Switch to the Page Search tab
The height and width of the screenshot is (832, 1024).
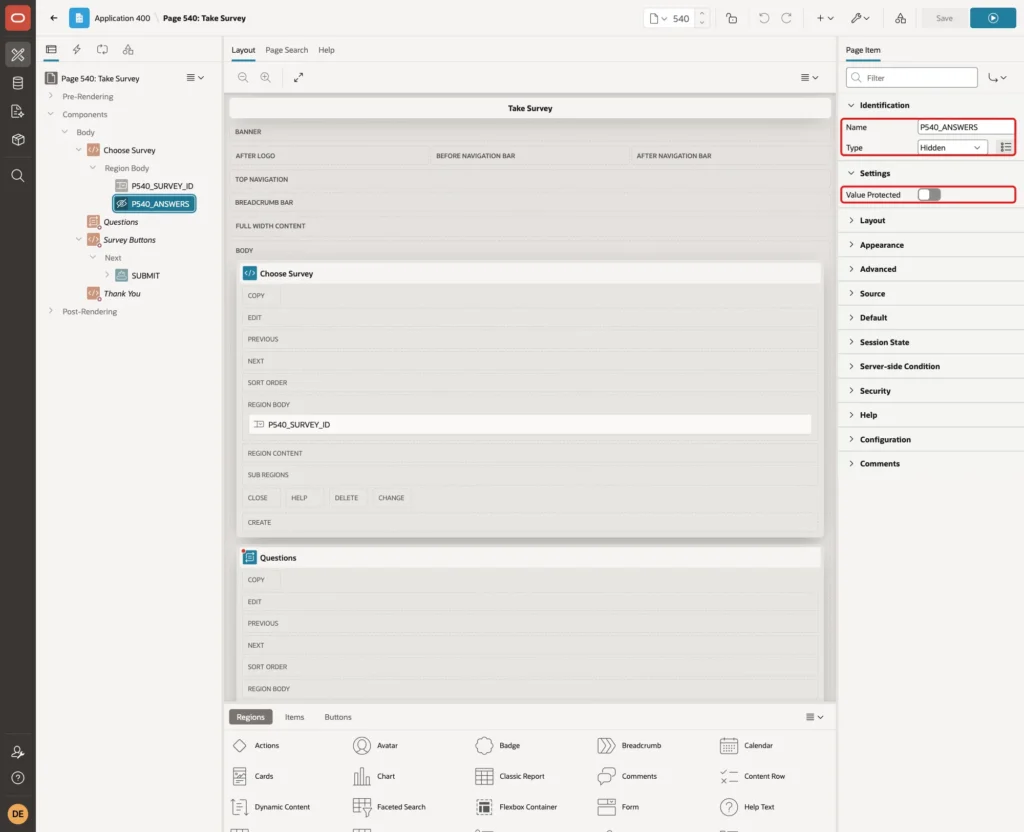pyautogui.click(x=286, y=50)
